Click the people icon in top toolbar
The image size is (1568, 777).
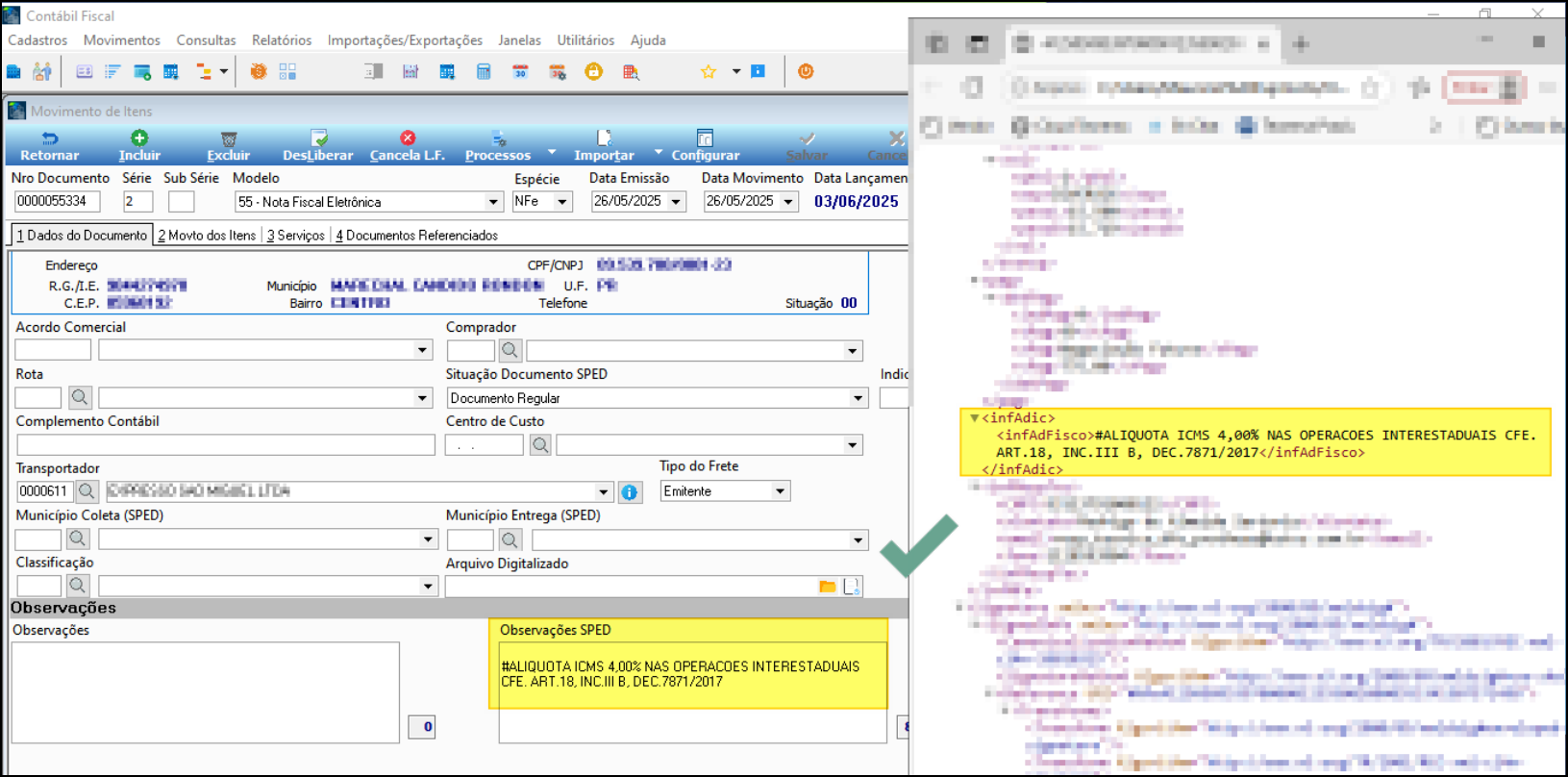coord(42,72)
